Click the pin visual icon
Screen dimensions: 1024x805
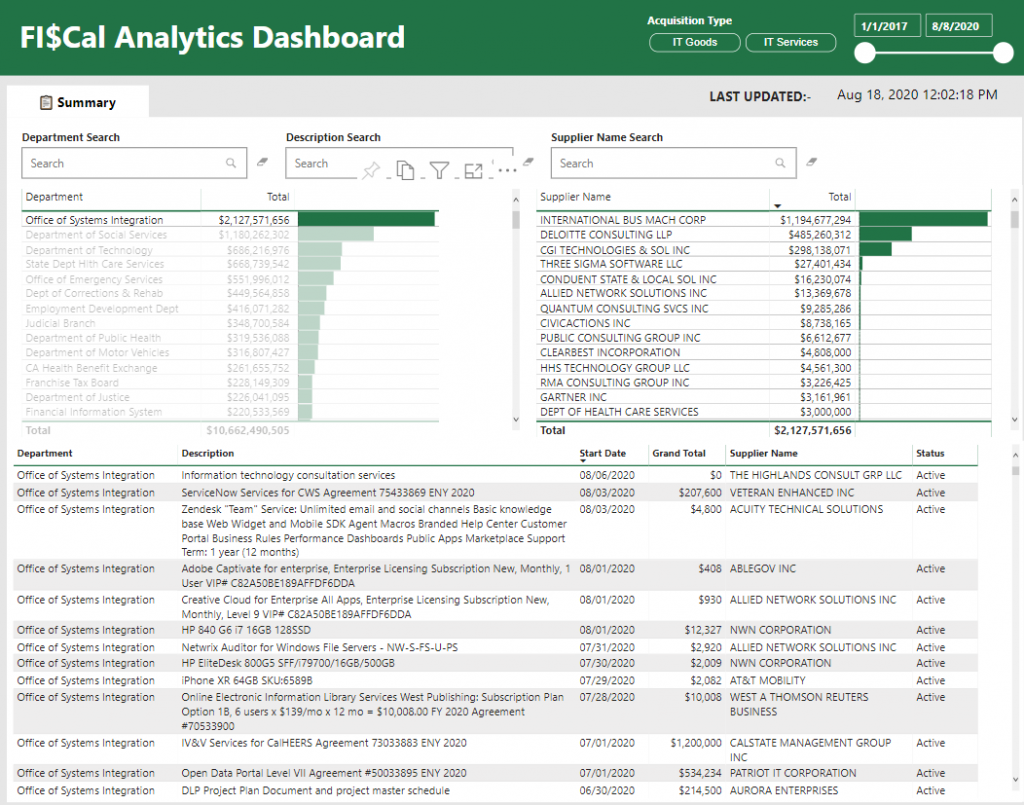click(x=371, y=171)
